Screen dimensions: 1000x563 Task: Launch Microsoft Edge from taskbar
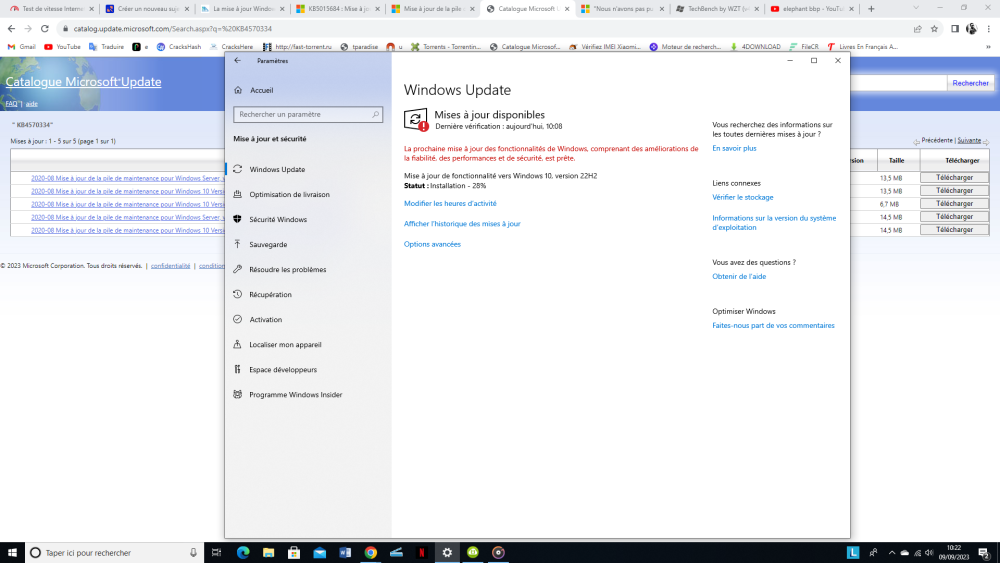point(243,553)
